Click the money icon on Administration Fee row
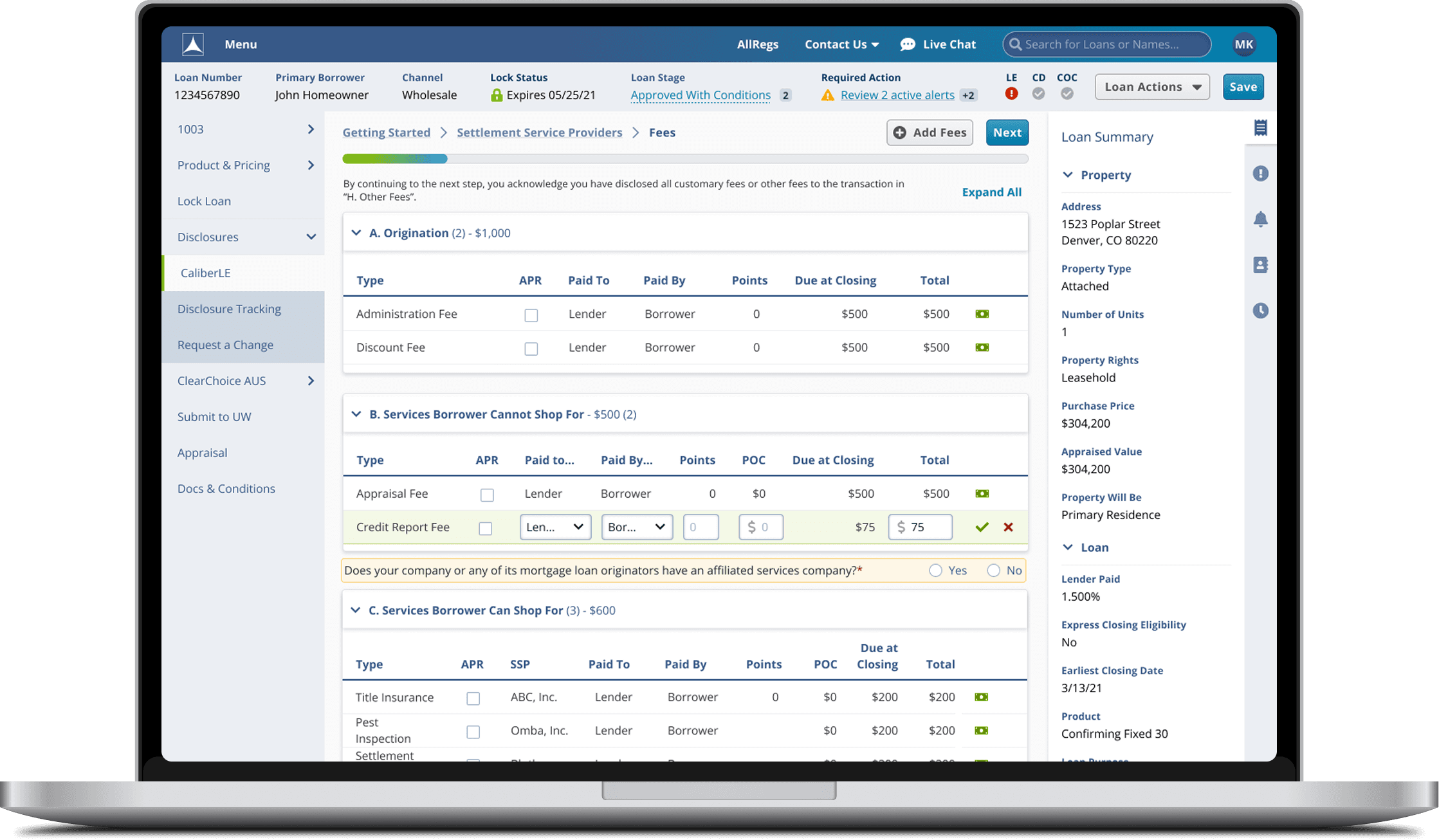Viewport: 1439px width, 840px height. (982, 314)
